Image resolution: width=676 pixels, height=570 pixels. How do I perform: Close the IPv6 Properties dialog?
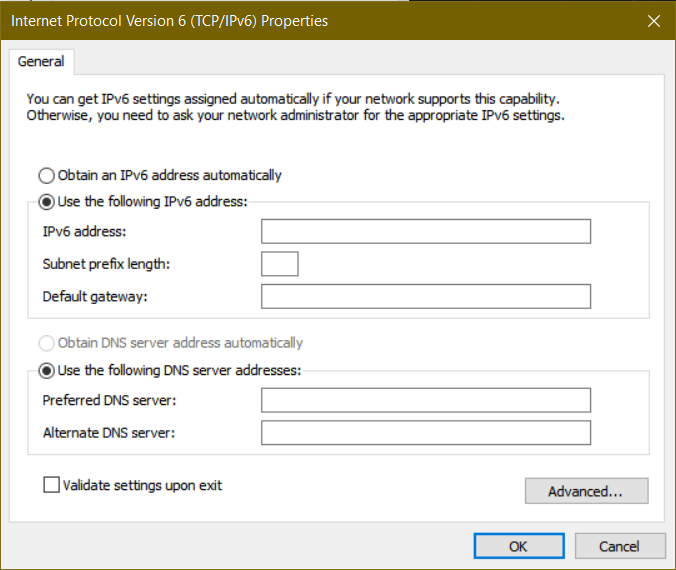tap(654, 21)
